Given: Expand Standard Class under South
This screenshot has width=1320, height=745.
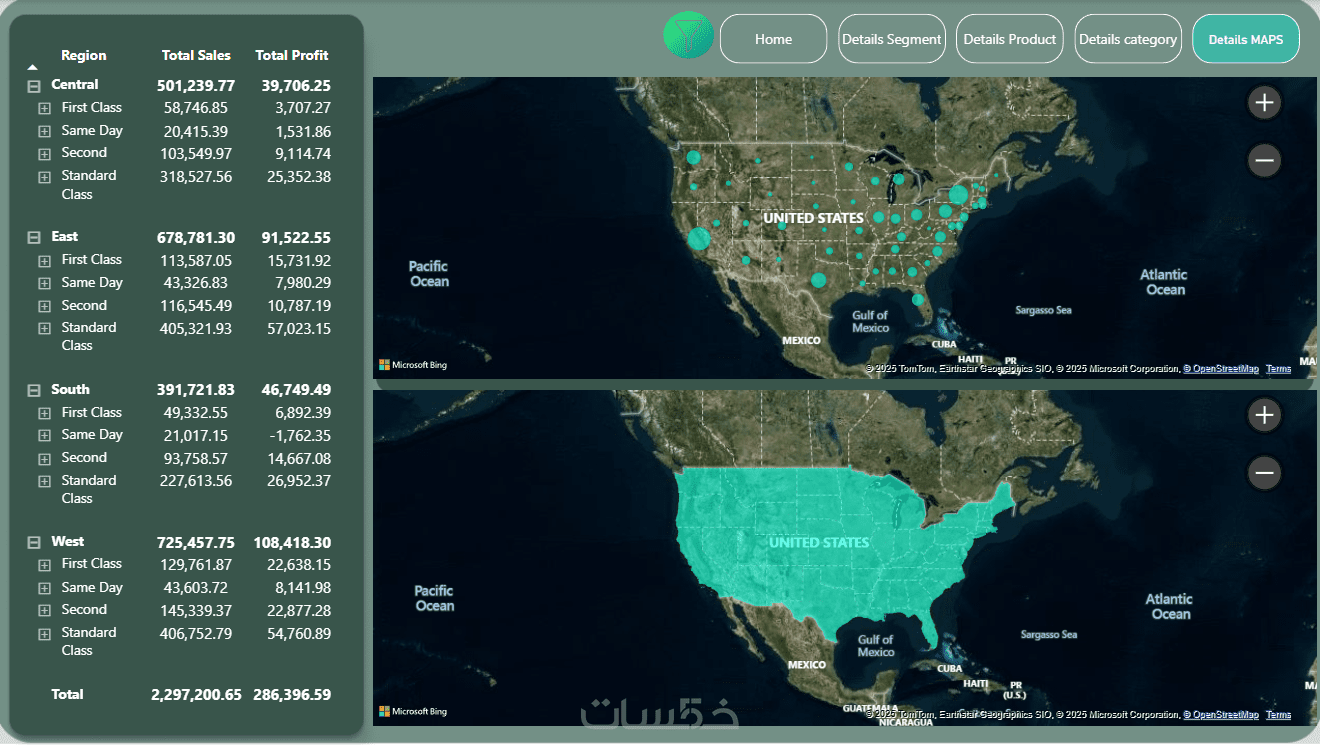Looking at the screenshot, I should (44, 482).
